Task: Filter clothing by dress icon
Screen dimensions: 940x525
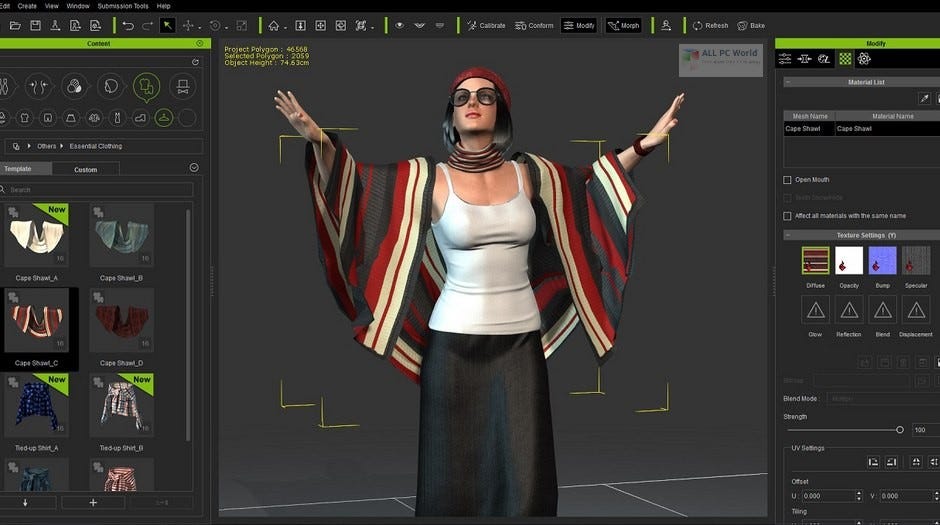Action: pos(117,118)
